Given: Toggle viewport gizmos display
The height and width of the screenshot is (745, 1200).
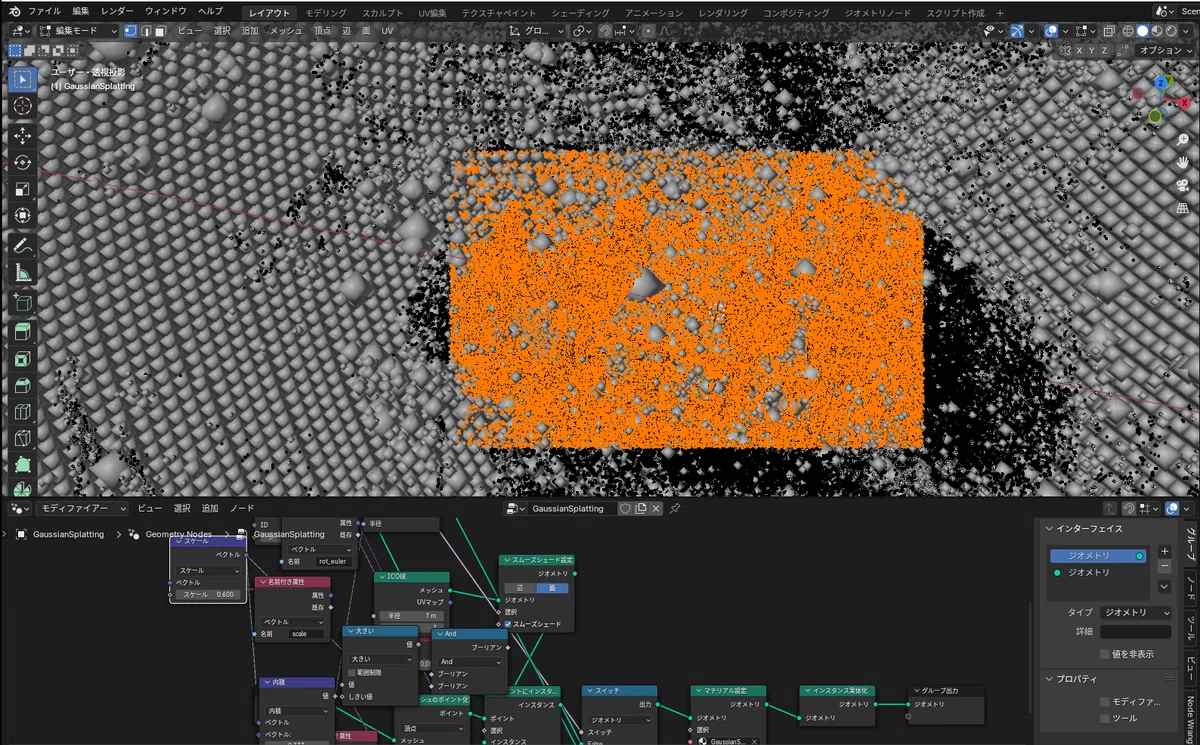Looking at the screenshot, I should pos(1017,31).
